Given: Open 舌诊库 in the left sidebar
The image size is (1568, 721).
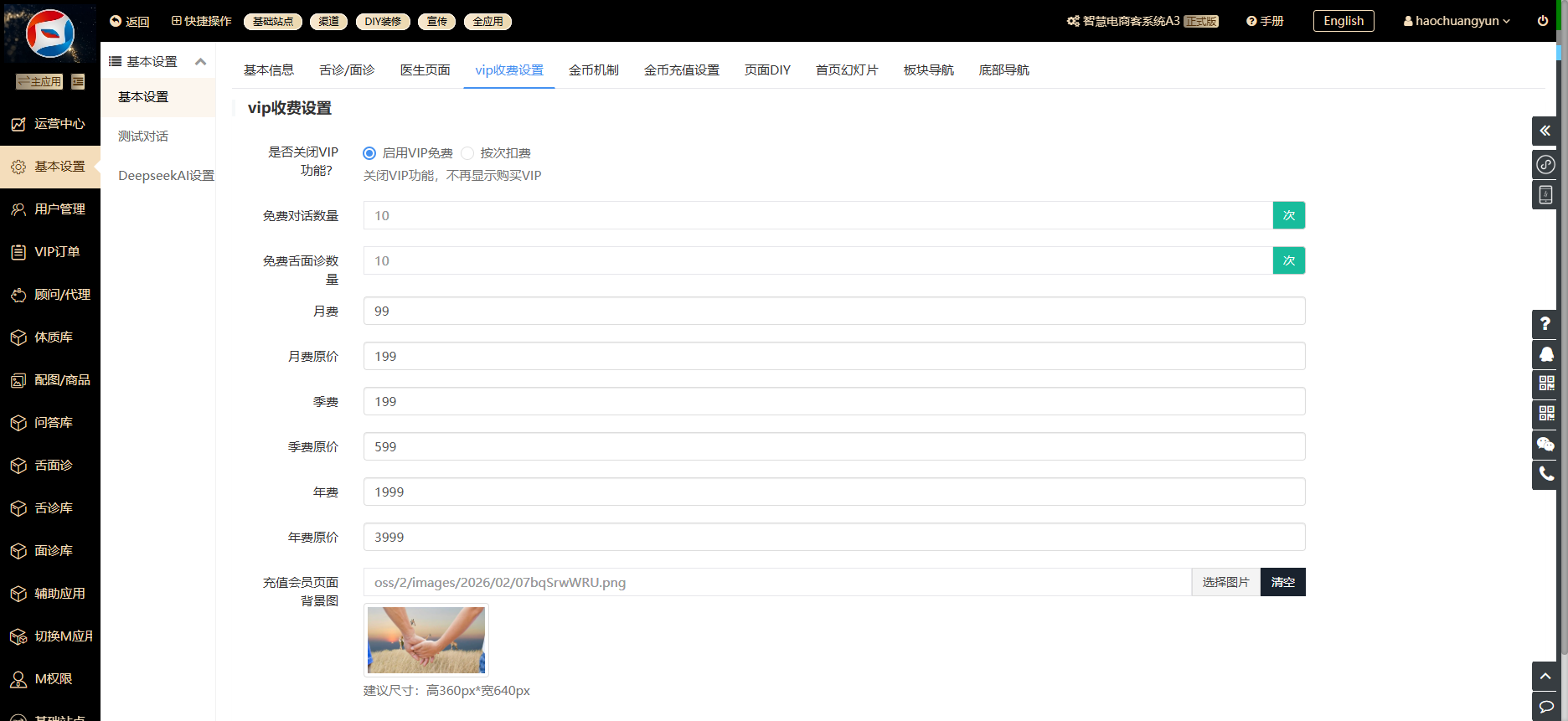Looking at the screenshot, I should tap(50, 508).
